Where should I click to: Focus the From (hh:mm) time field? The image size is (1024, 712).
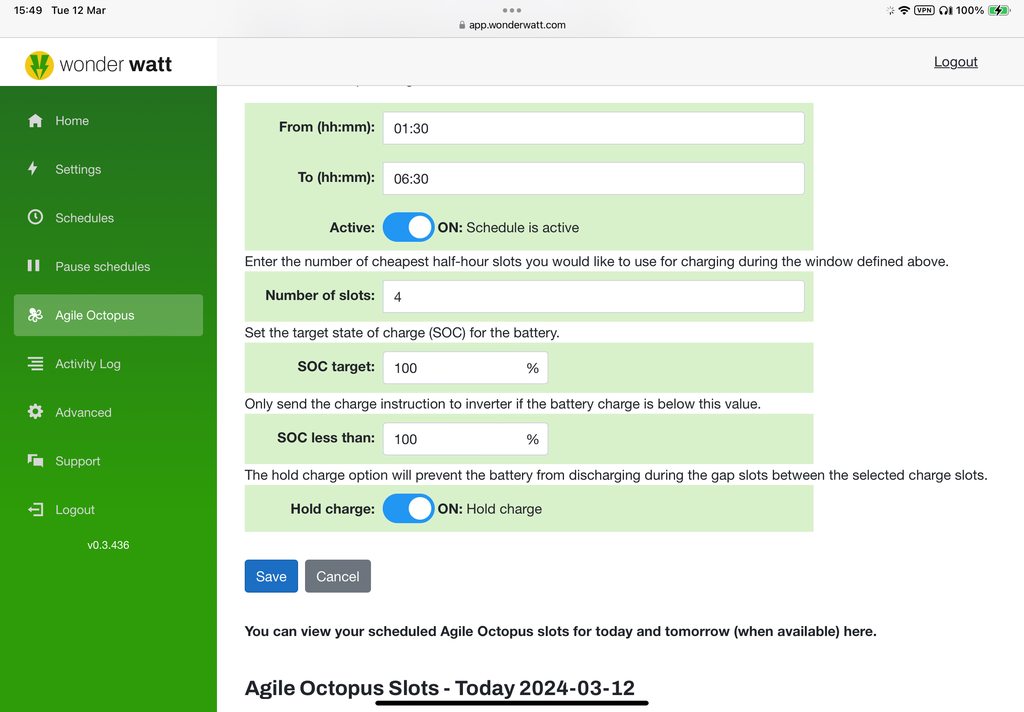point(593,128)
